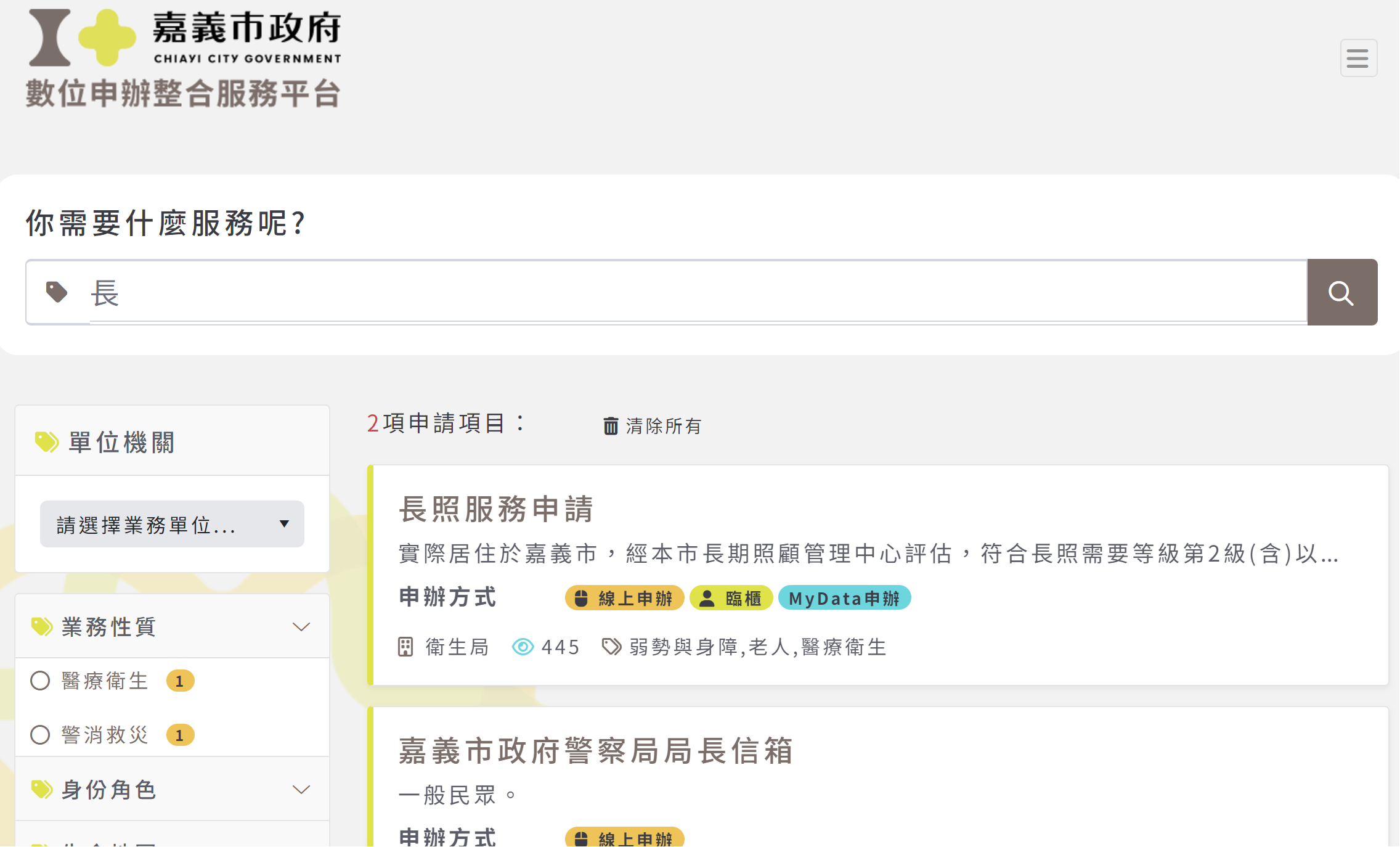
Task: Click the trash icon to clear all
Action: (610, 426)
